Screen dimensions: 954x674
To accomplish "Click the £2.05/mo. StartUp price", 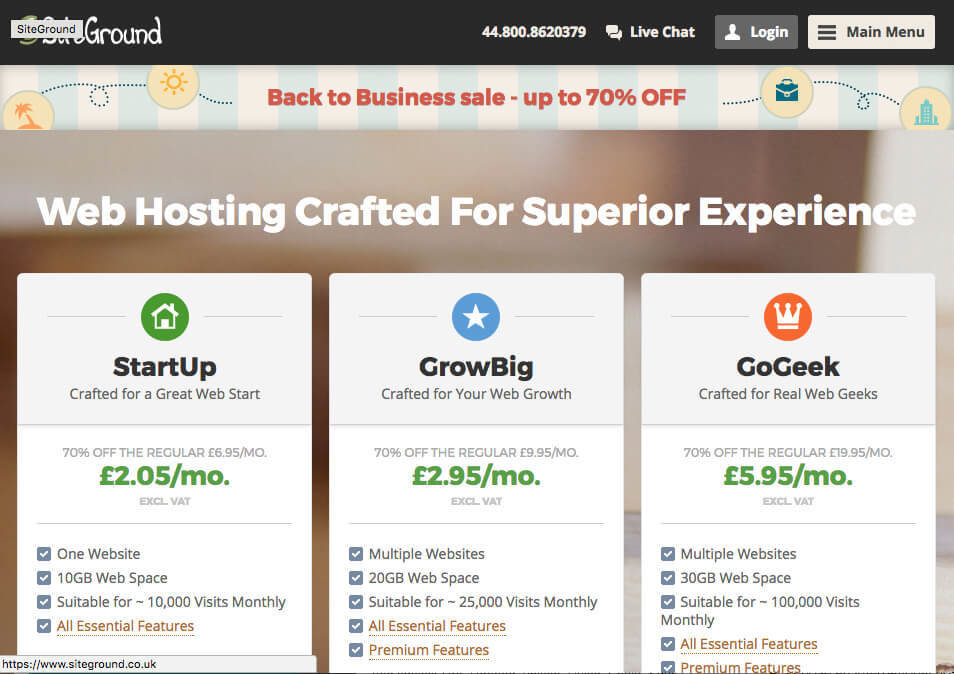I will click(x=165, y=476).
